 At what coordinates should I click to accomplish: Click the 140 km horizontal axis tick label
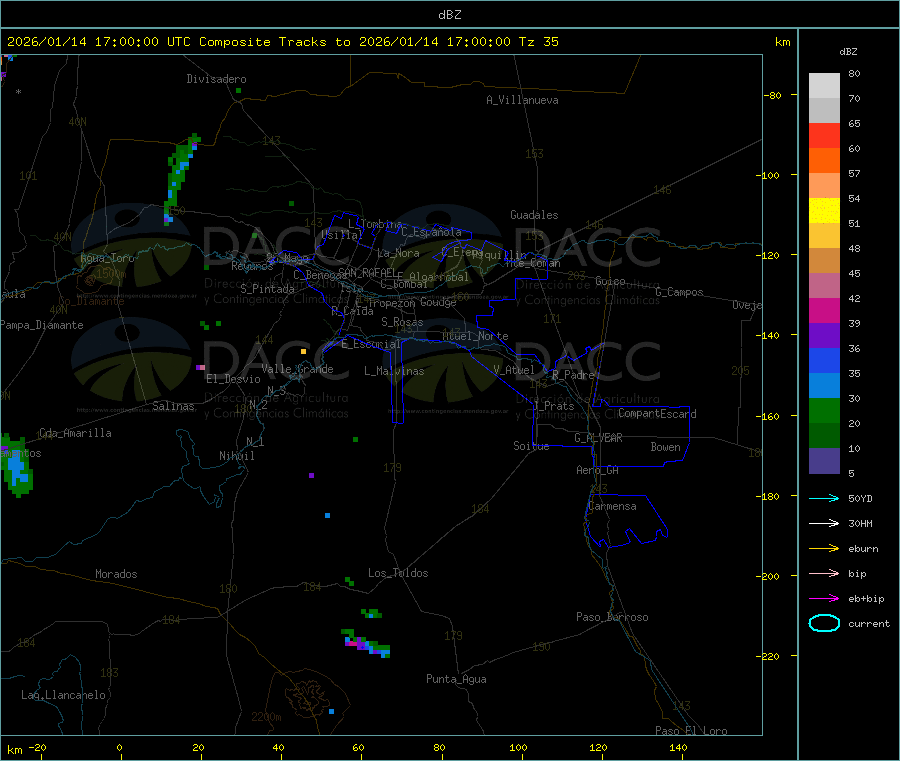[x=678, y=747]
